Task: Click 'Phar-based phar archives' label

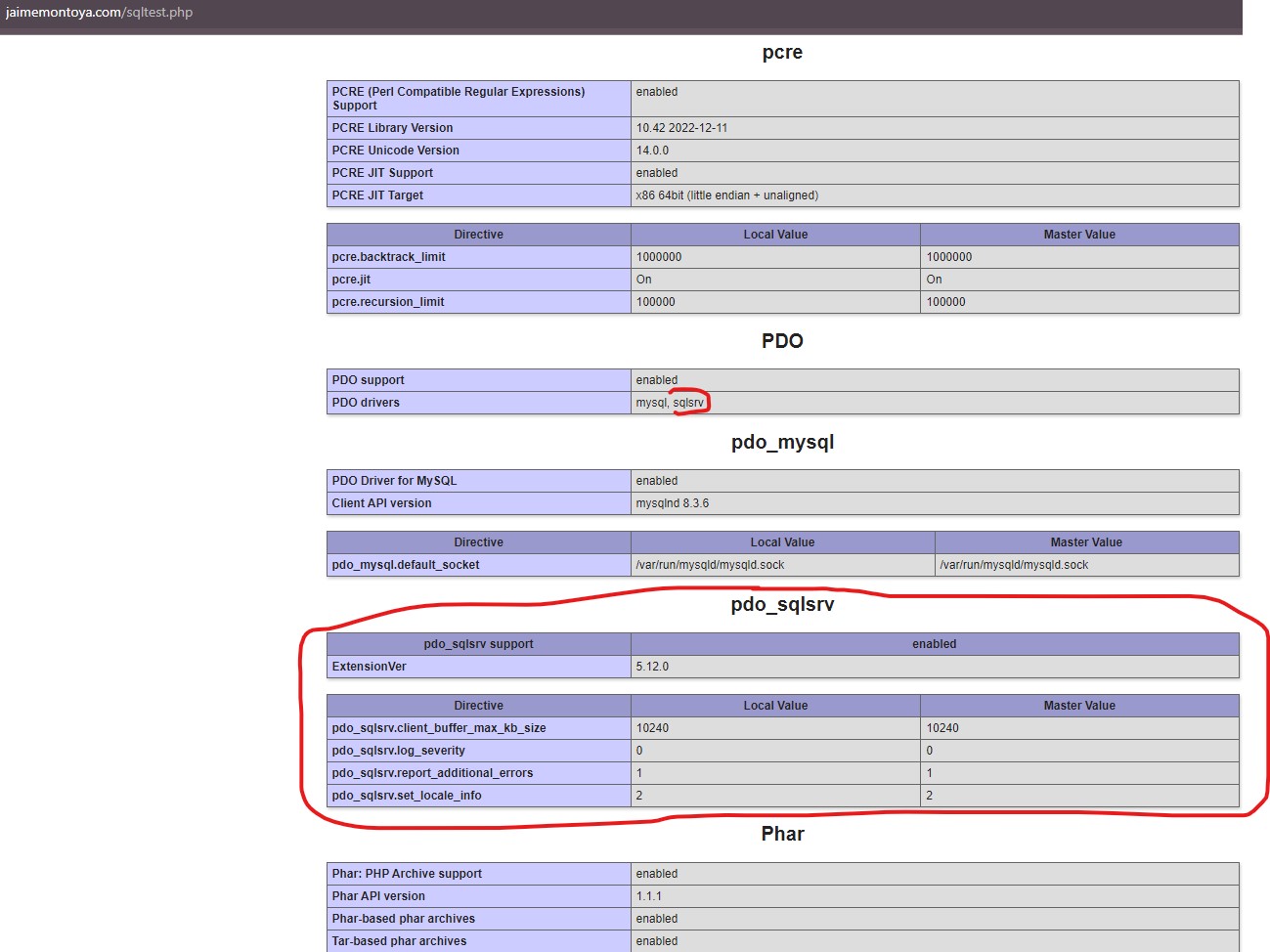Action: click(x=403, y=919)
